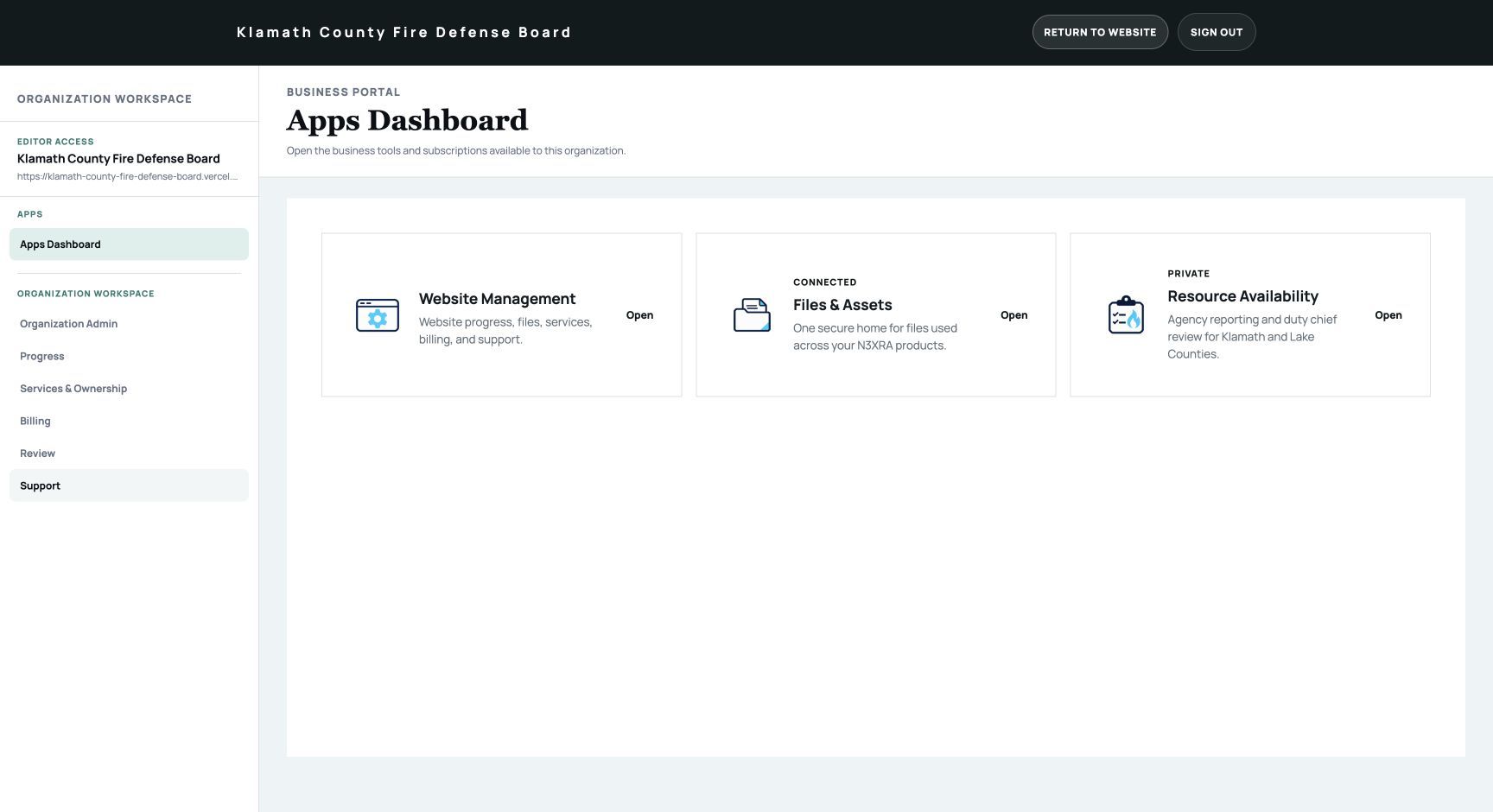This screenshot has width=1493, height=812.
Task: Click the Website Management description text
Action: 506,331
